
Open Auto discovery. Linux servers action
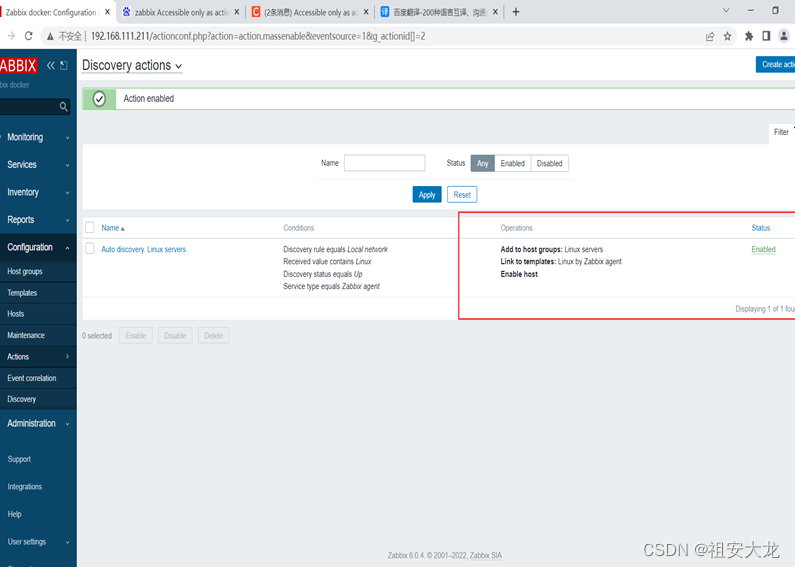pyautogui.click(x=144, y=250)
